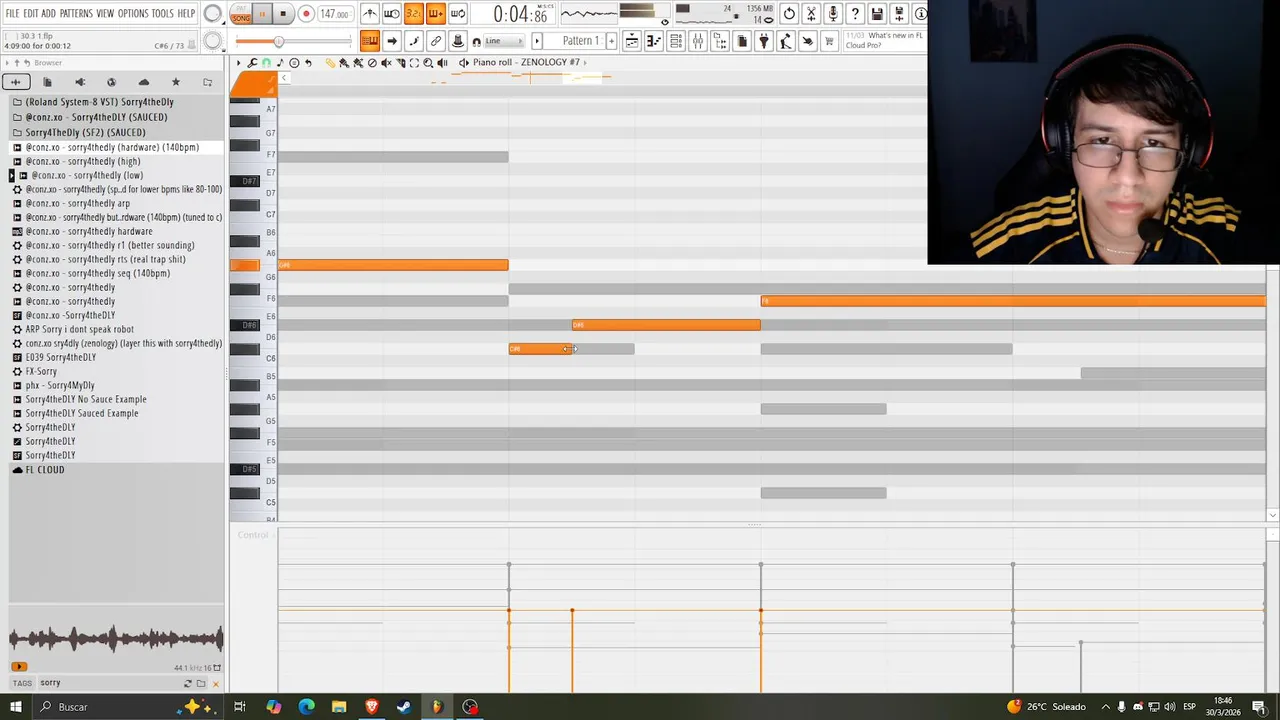Stop playback with the stop button

283,14
